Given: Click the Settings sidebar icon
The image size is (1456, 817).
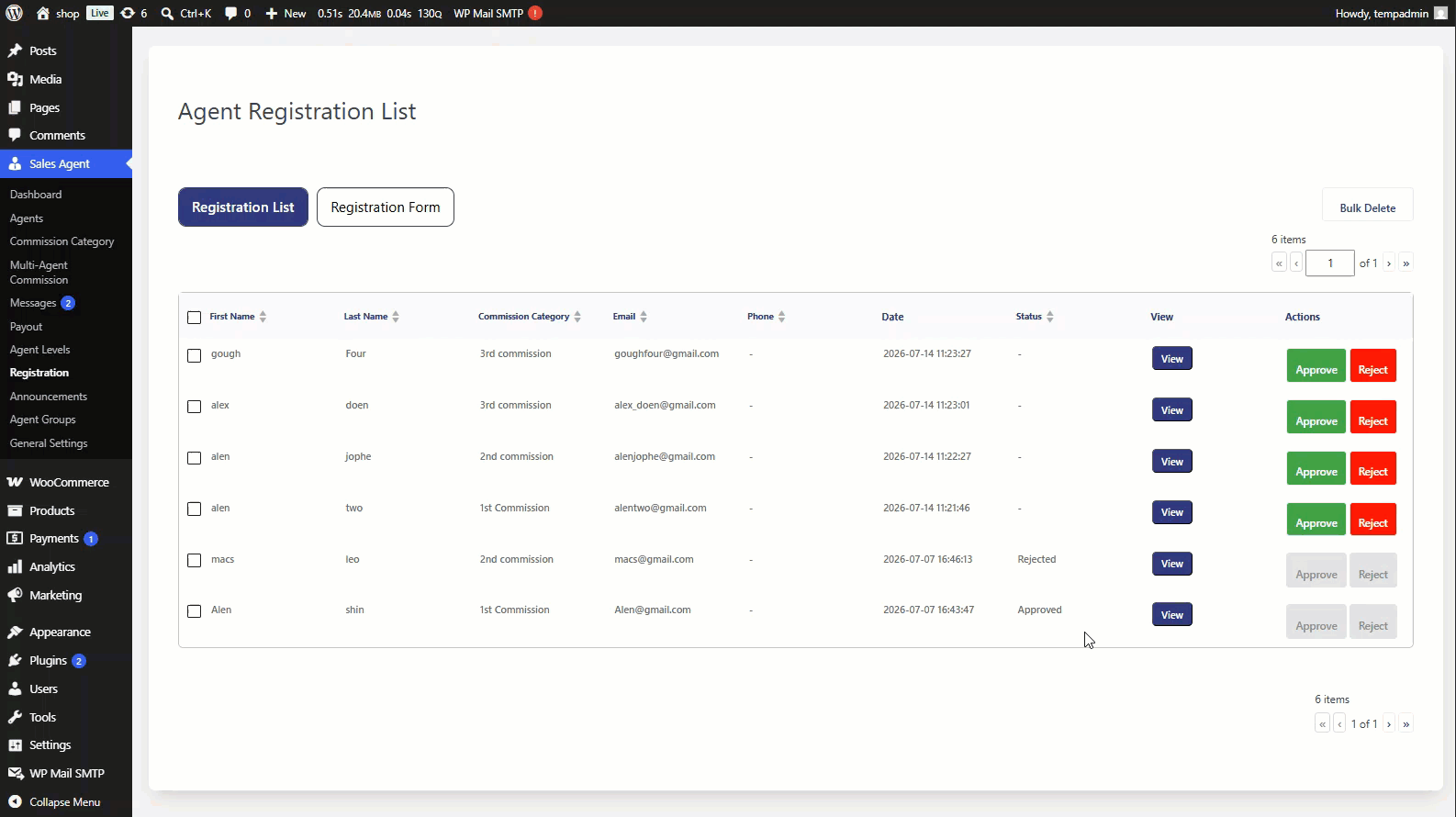Looking at the screenshot, I should [x=15, y=744].
